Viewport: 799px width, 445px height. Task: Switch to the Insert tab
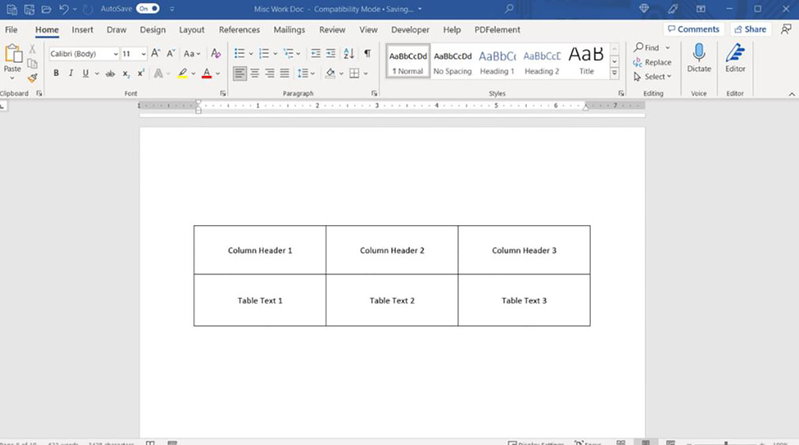[82, 30]
